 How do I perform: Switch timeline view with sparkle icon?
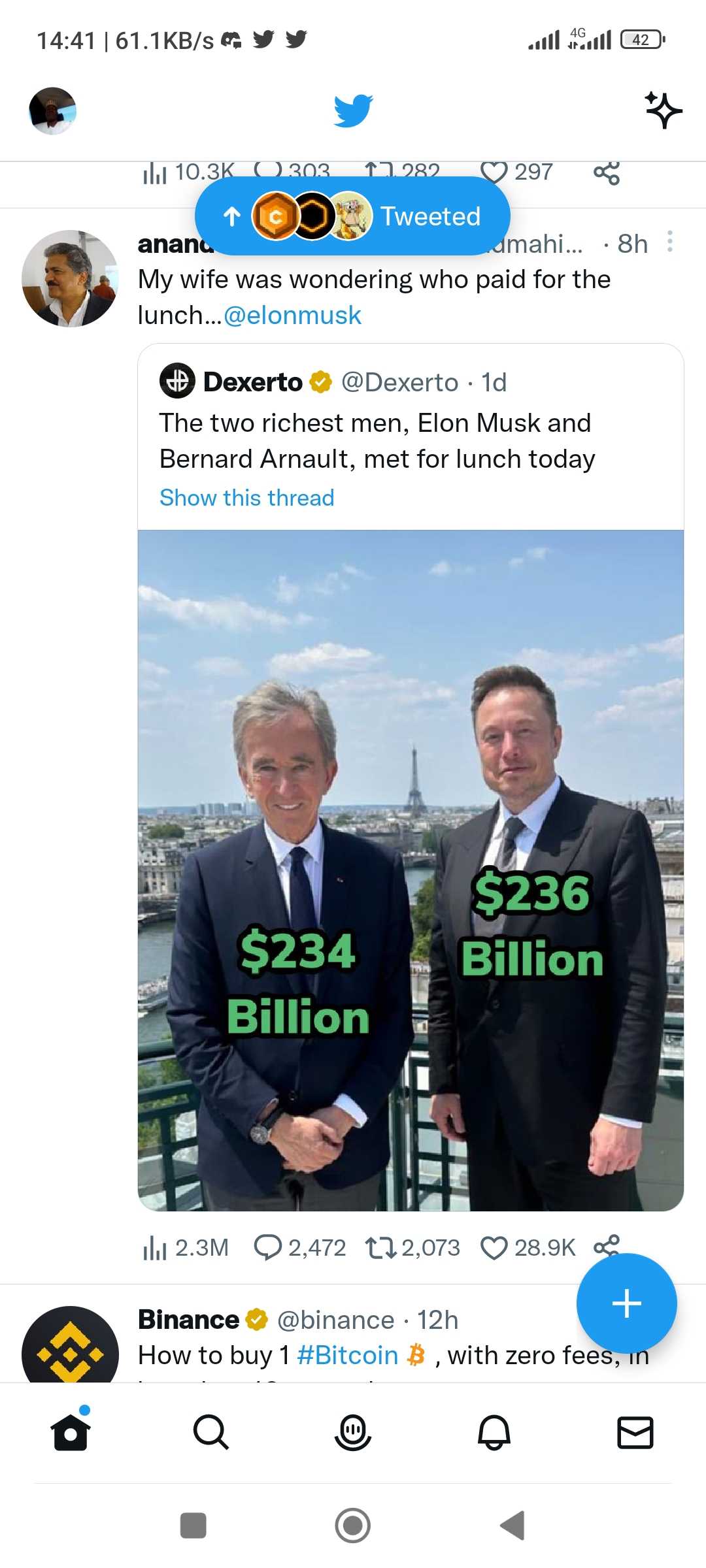664,110
